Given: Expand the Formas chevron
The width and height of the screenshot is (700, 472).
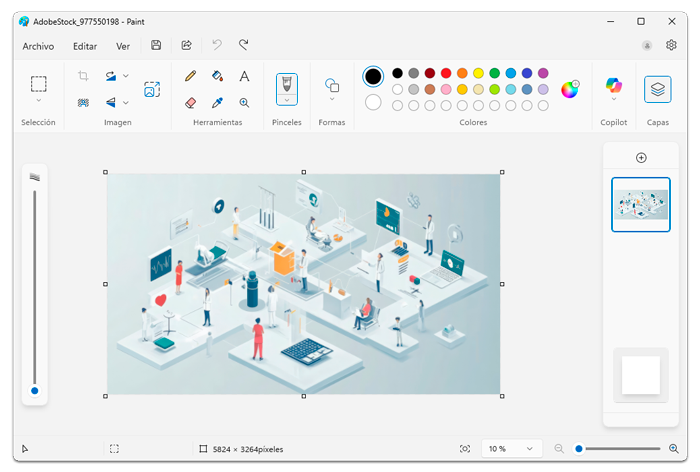Looking at the screenshot, I should pos(332,99).
